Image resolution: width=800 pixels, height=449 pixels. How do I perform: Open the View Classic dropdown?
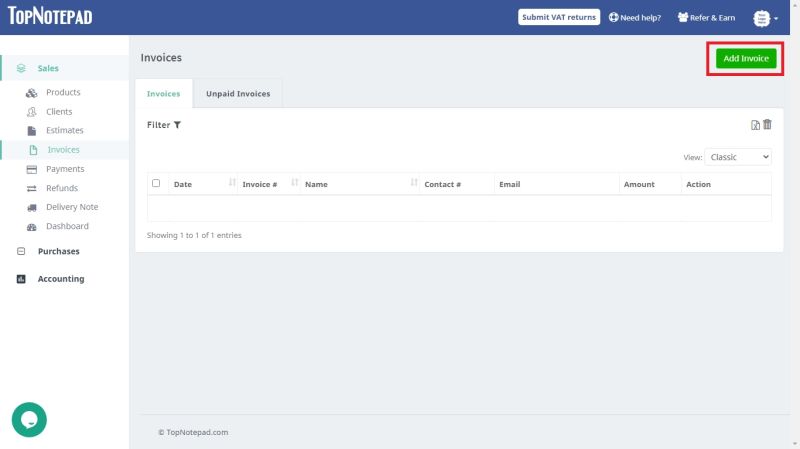point(738,157)
